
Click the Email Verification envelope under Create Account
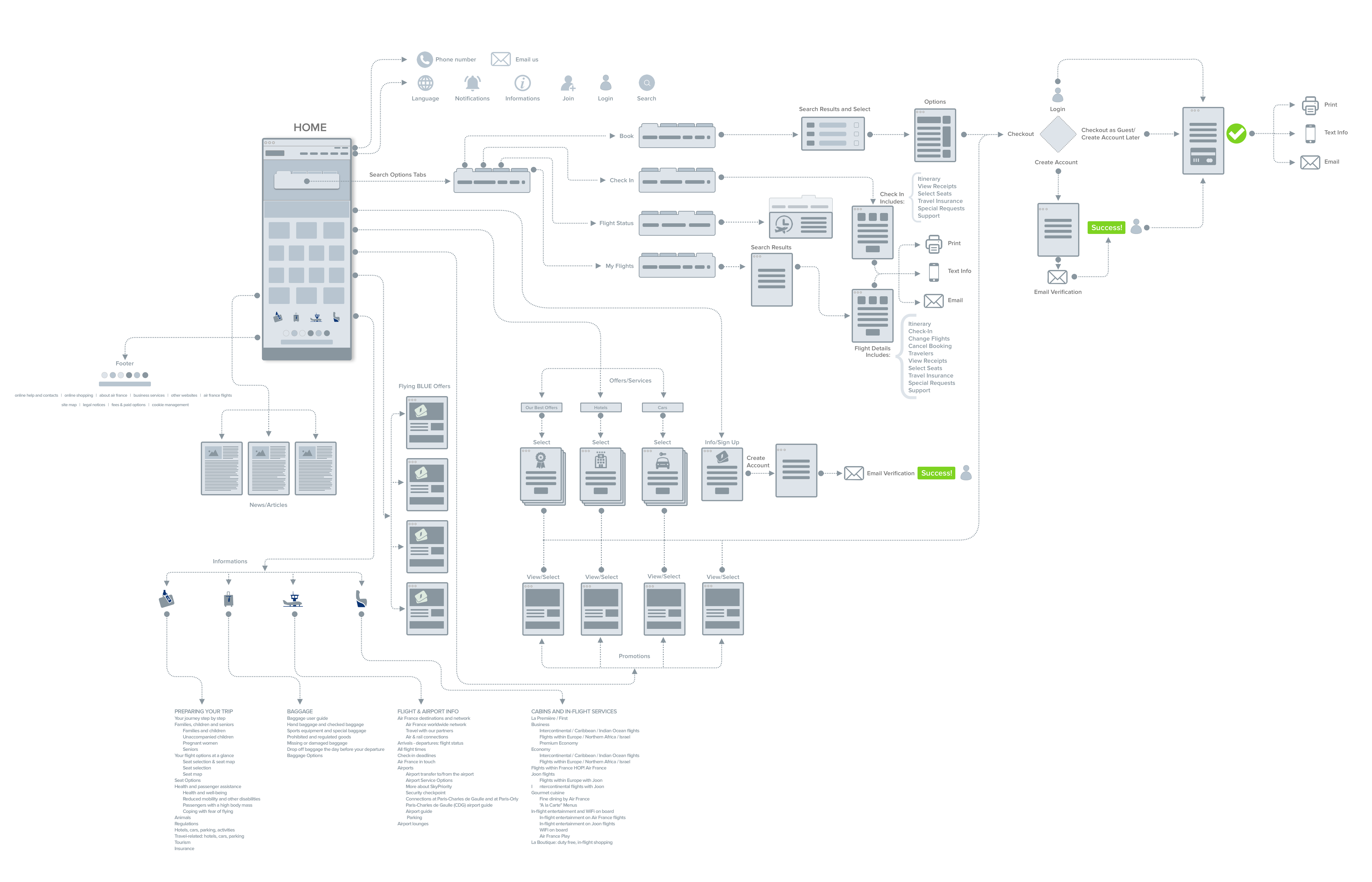point(1057,277)
